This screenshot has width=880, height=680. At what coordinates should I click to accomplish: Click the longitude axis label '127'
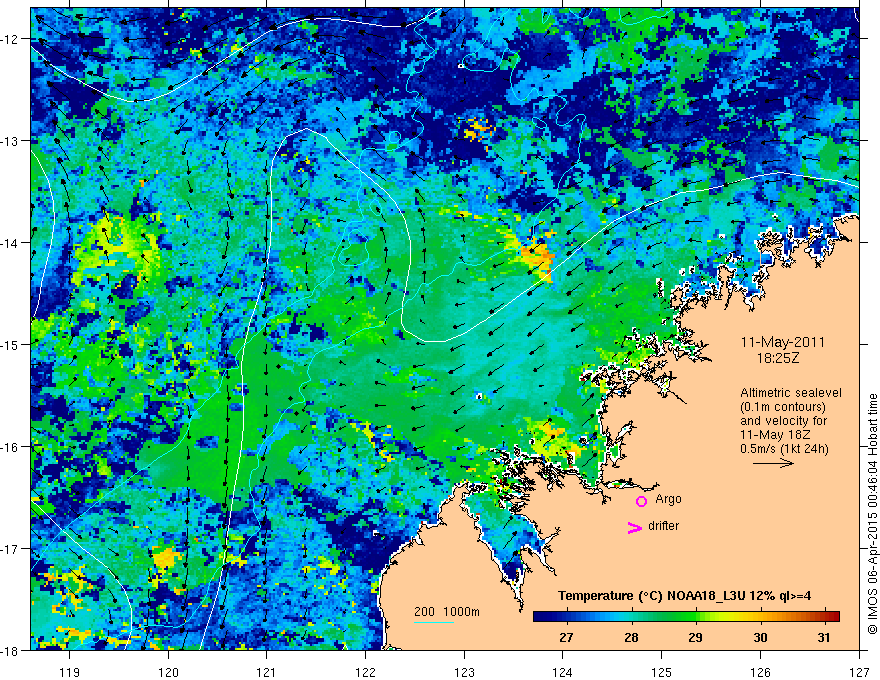859,672
